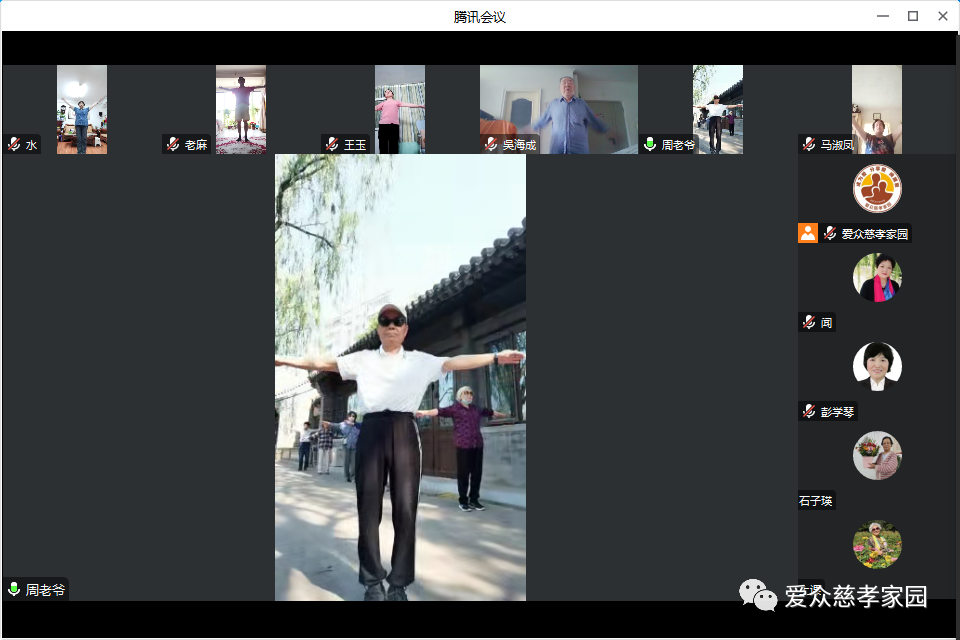Maximize the 腾讯会议 window
The width and height of the screenshot is (960, 640).
tap(912, 16)
